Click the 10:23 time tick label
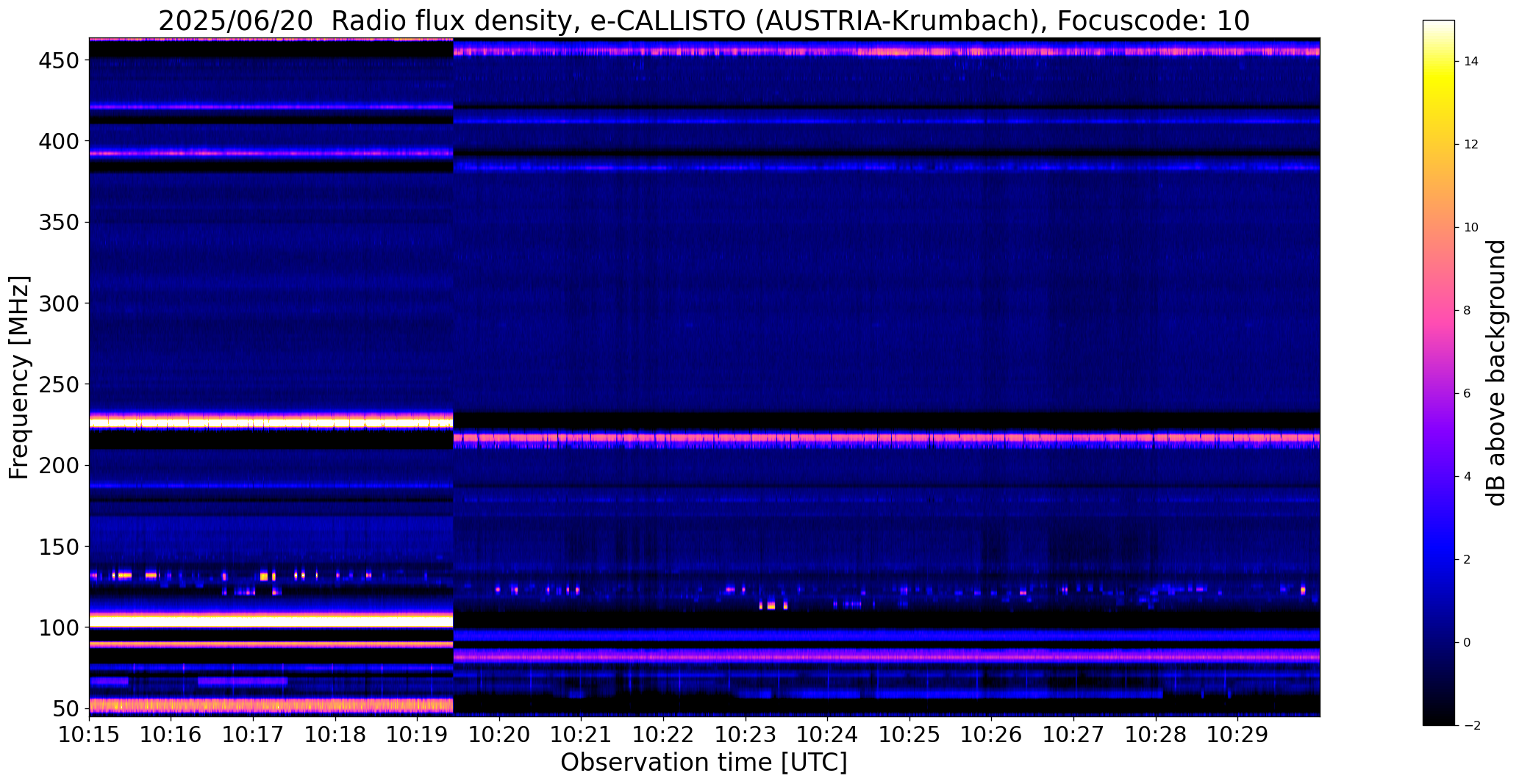 coord(746,734)
